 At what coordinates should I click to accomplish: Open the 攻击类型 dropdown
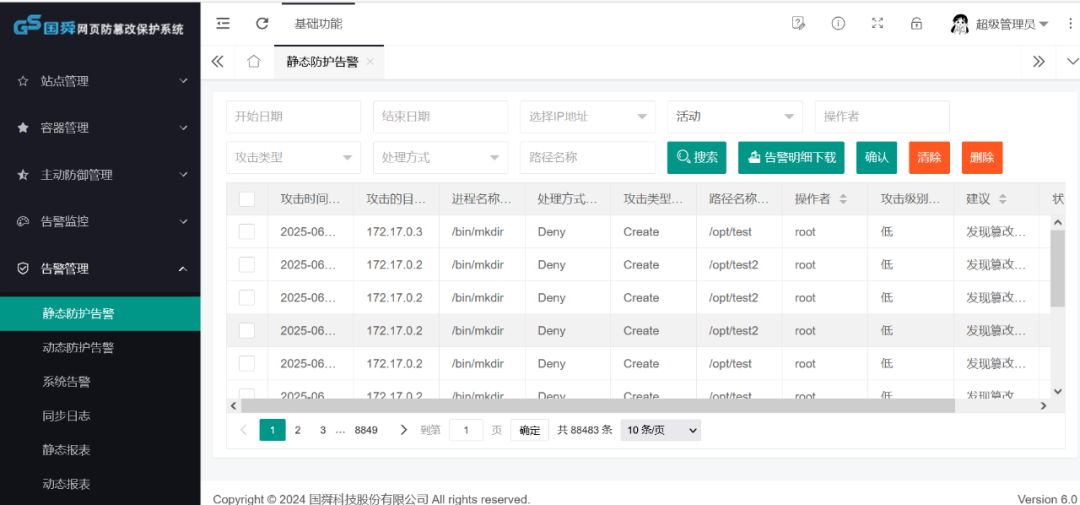[x=293, y=157]
